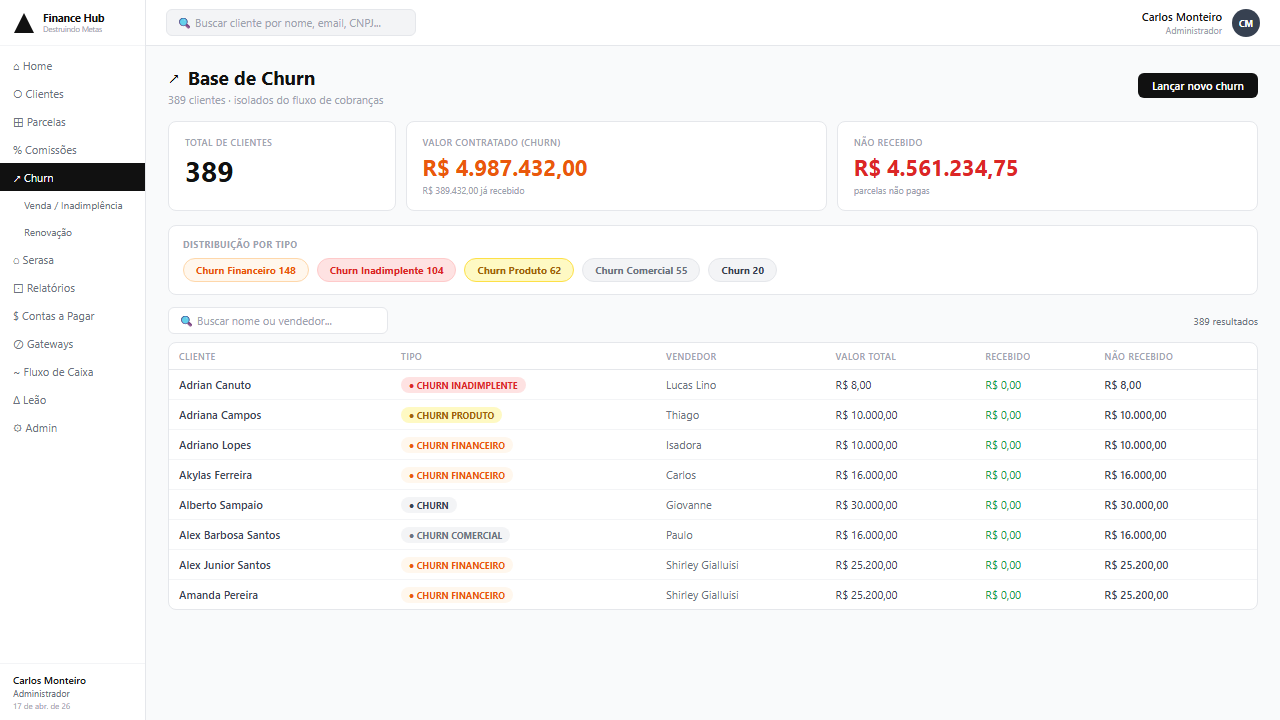1280x720 pixels.
Task: Click the Buscar nome ou vendedor search field
Action: [277, 321]
